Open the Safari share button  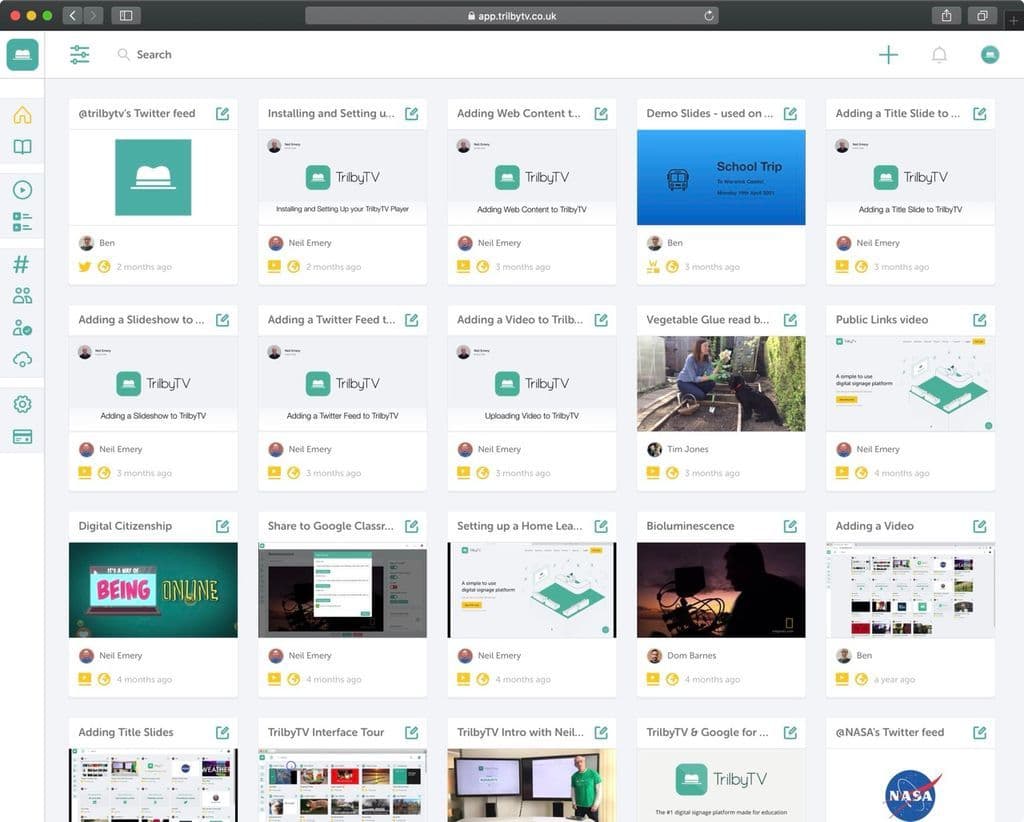(946, 16)
